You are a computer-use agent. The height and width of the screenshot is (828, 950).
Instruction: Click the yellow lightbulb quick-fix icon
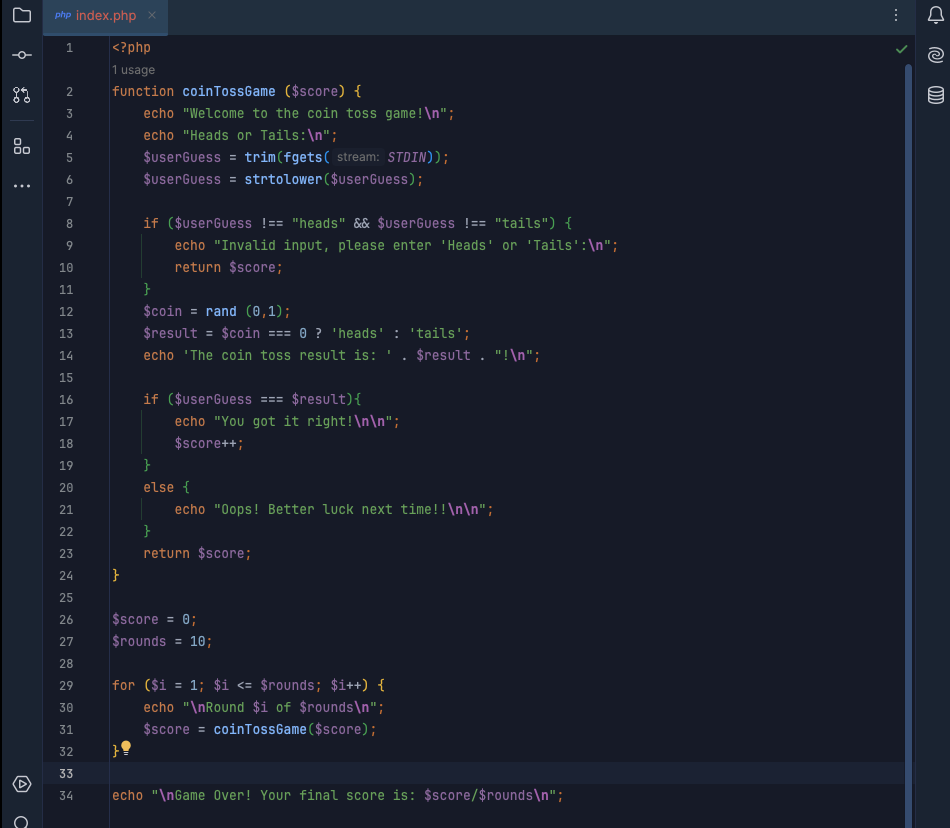pos(126,748)
